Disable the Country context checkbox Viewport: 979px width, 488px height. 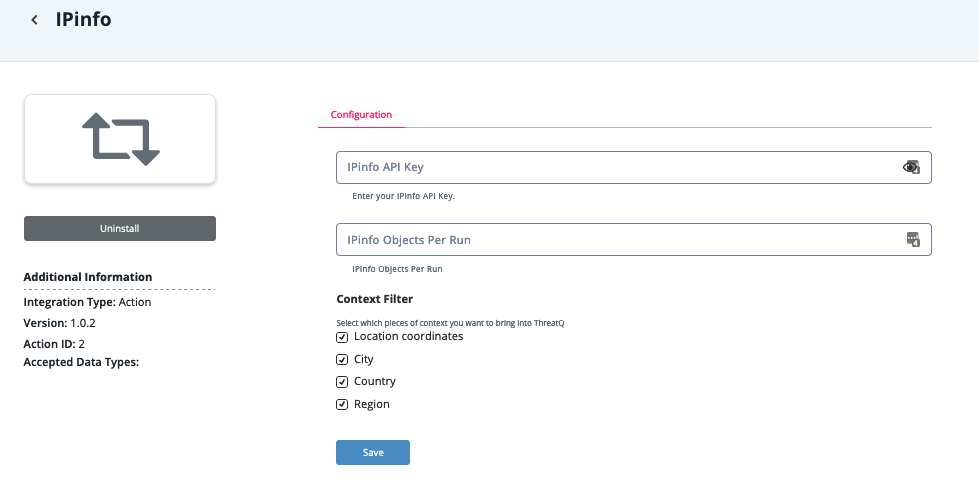(x=342, y=382)
